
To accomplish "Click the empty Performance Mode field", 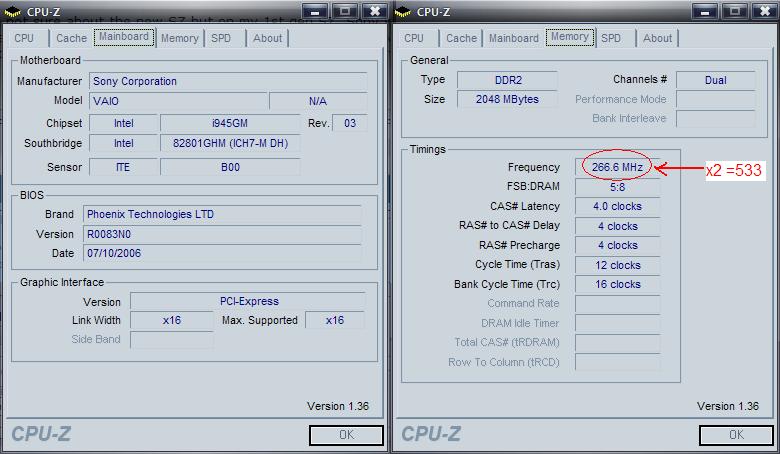I will (716, 99).
